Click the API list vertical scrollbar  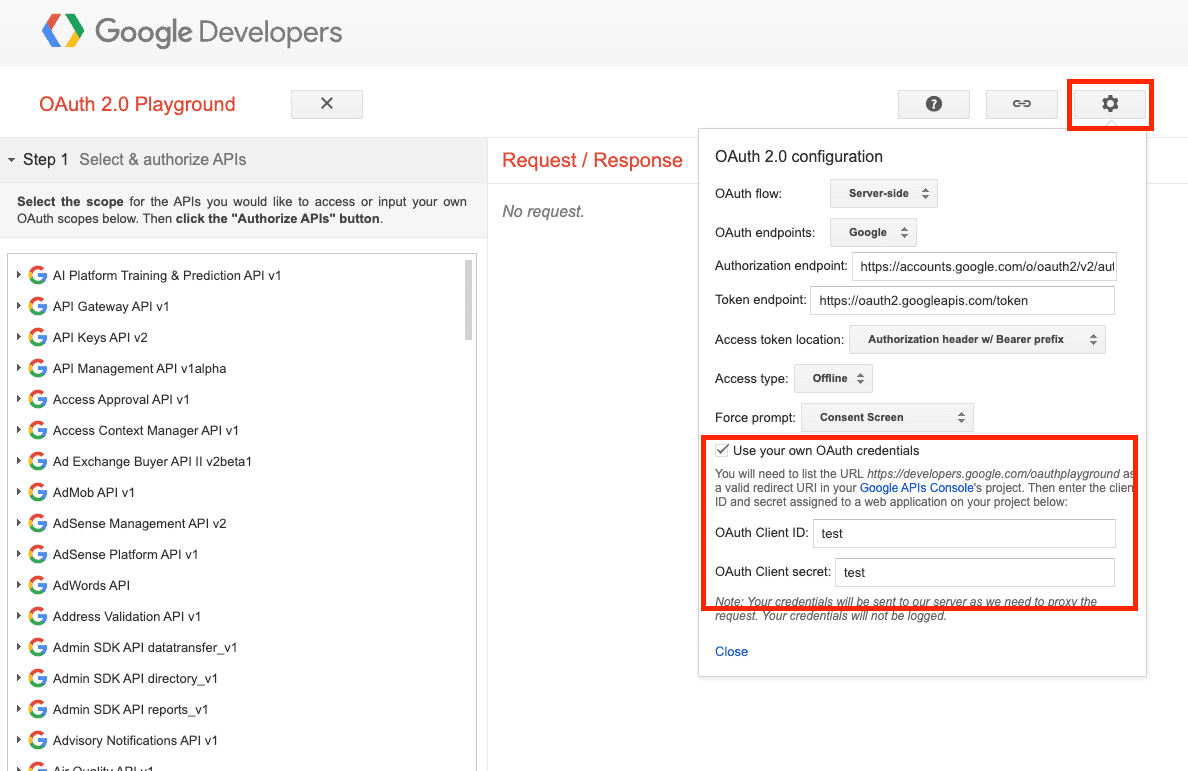[469, 300]
